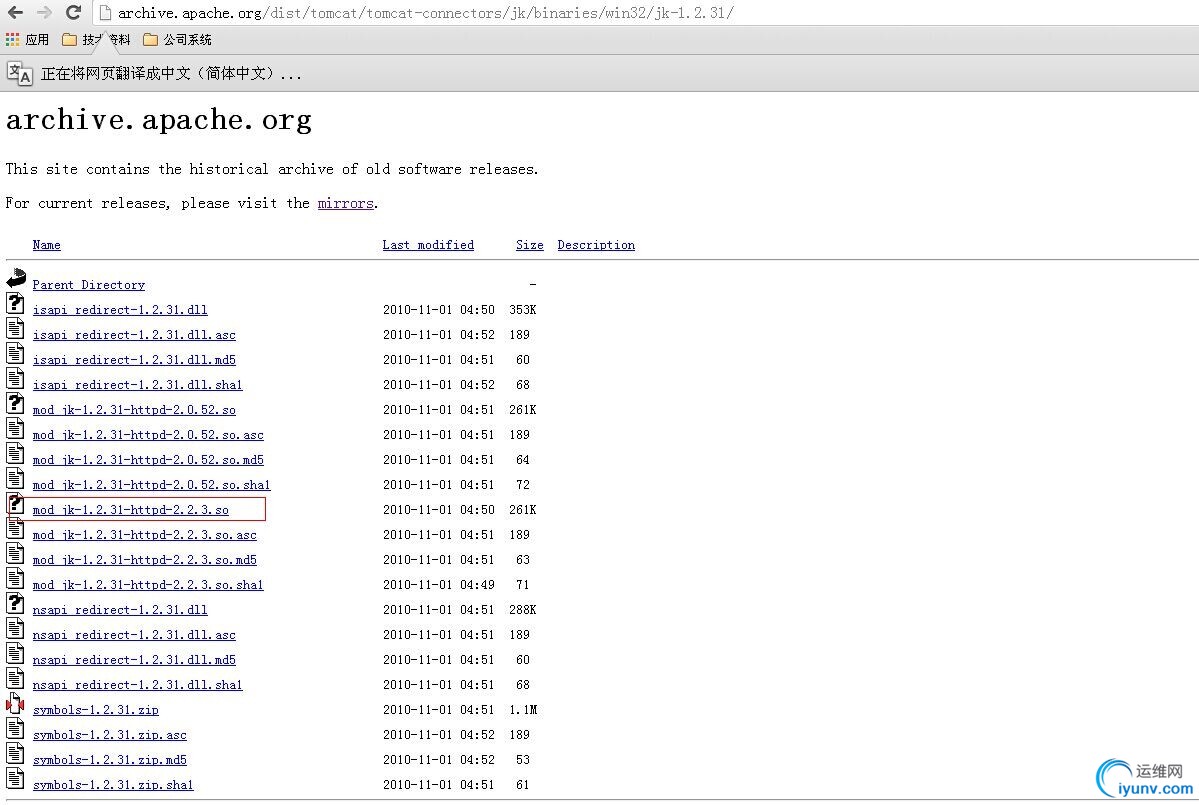Click the archive icon beside symbols-1.2.31.zip
Screen dimensions: 1199x805
(x=15, y=703)
